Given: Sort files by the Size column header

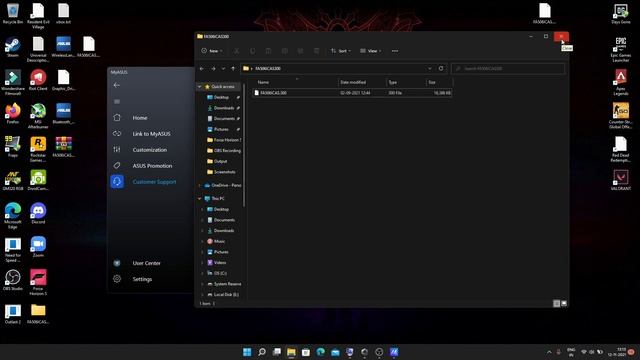Looking at the screenshot, I should click(439, 82).
